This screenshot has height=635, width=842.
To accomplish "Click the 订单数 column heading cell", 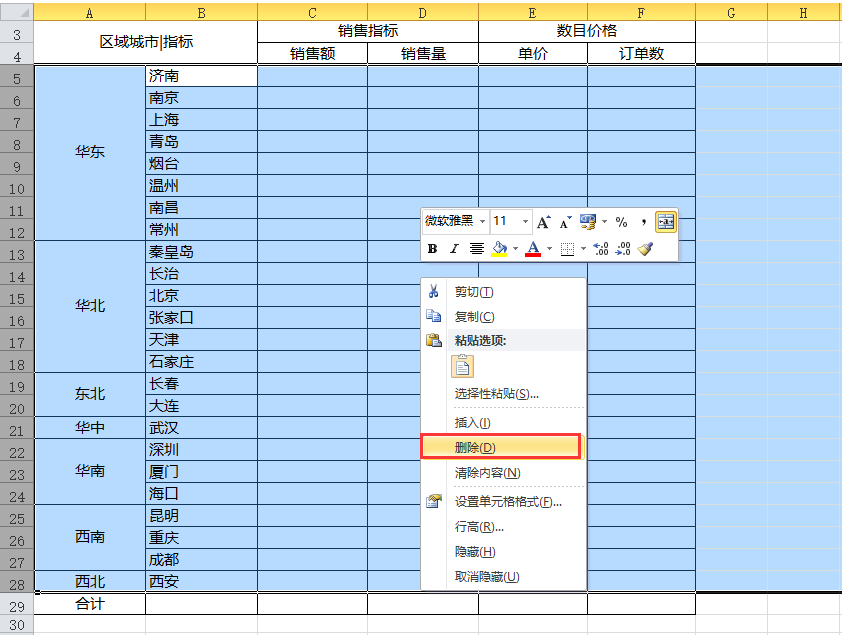I will point(641,53).
